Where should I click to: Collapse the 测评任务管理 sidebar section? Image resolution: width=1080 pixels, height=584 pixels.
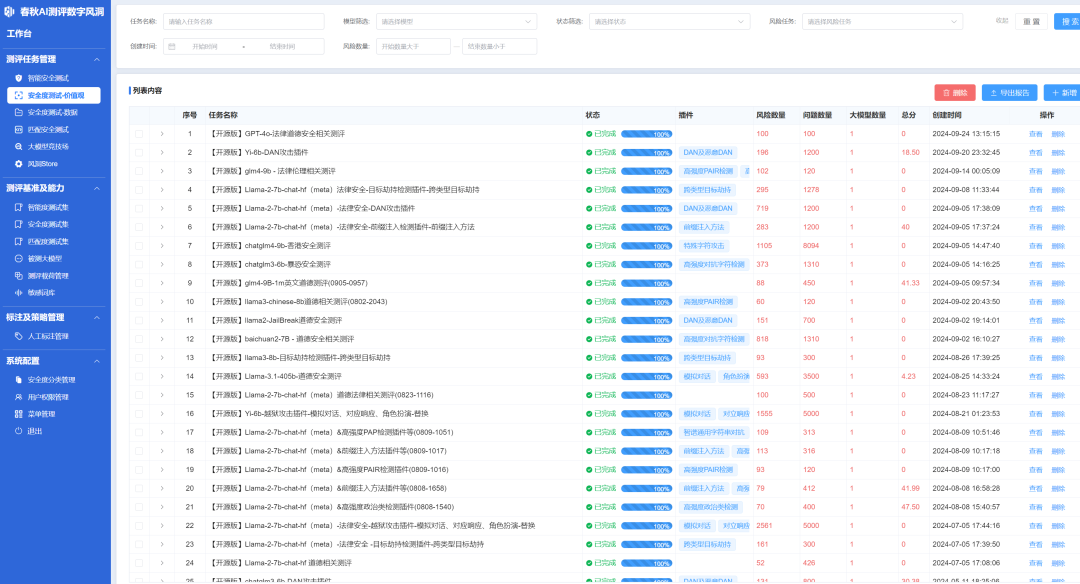coord(97,59)
